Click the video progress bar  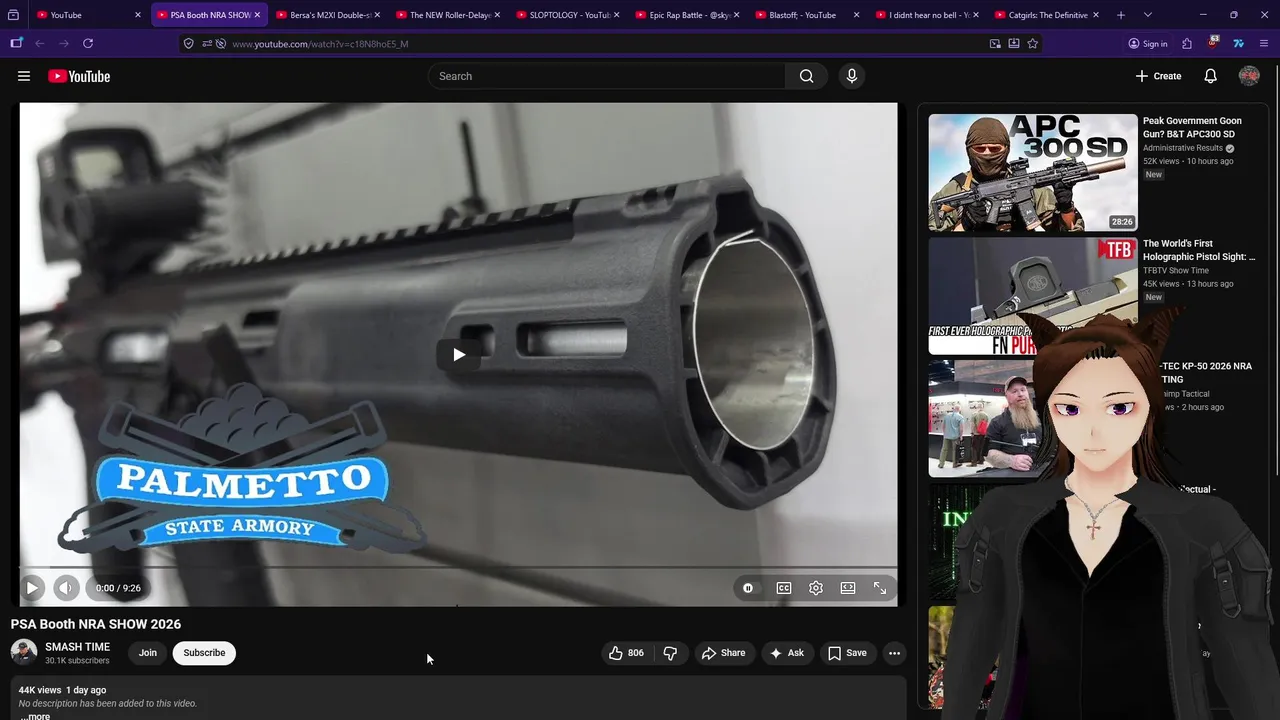tap(458, 567)
